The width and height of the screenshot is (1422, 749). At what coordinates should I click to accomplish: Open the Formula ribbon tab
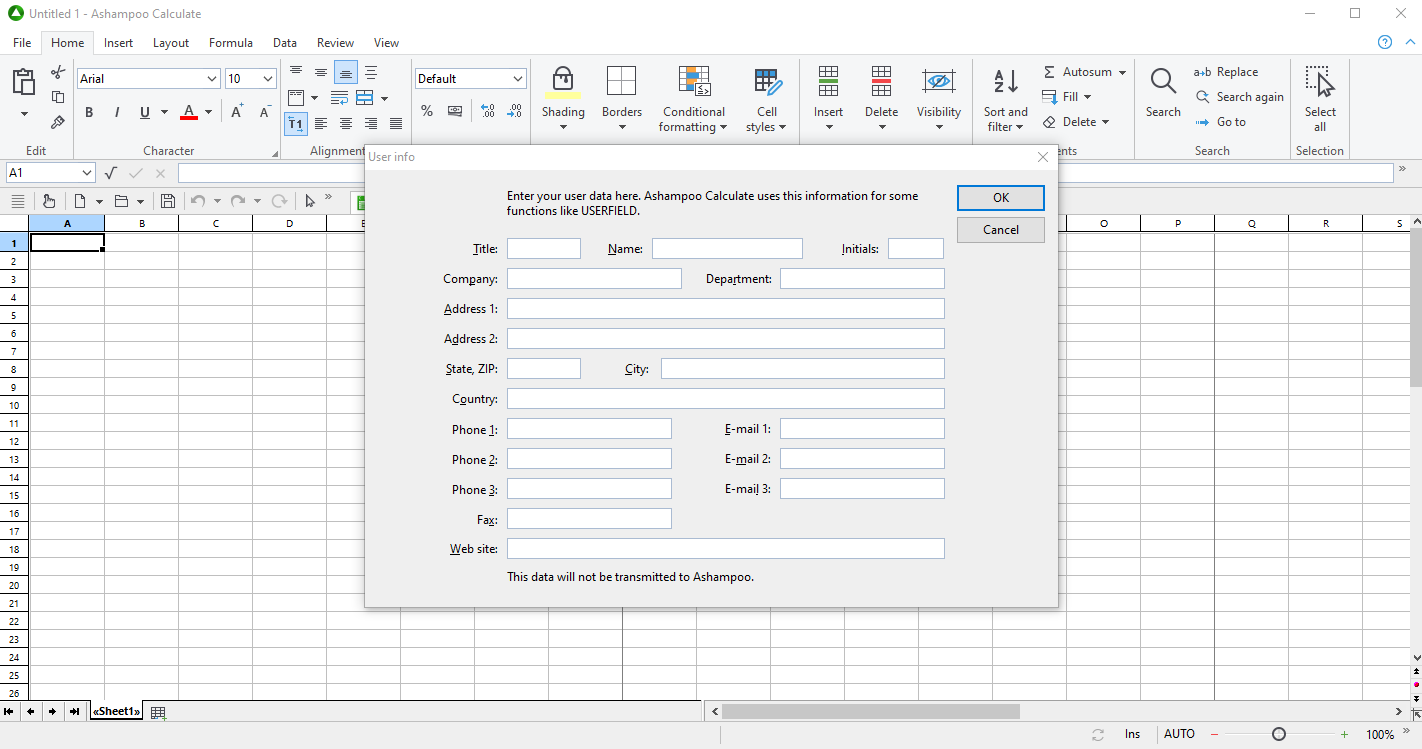click(230, 43)
